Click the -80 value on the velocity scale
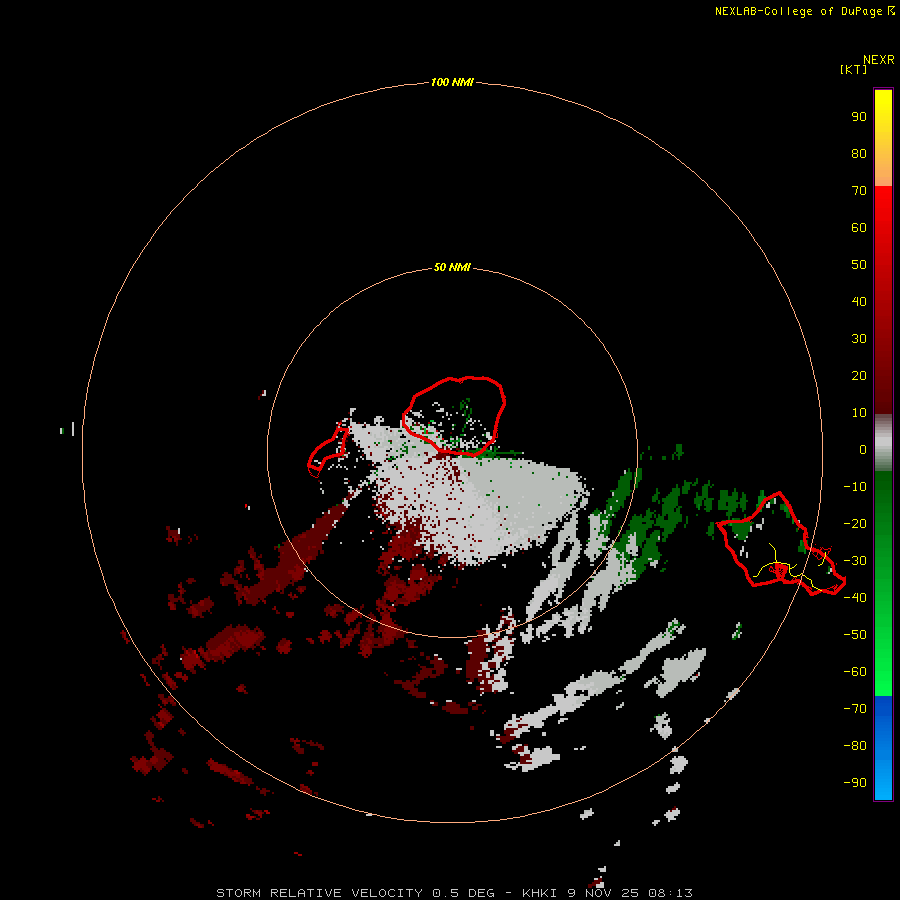This screenshot has height=900, width=900. (x=855, y=746)
